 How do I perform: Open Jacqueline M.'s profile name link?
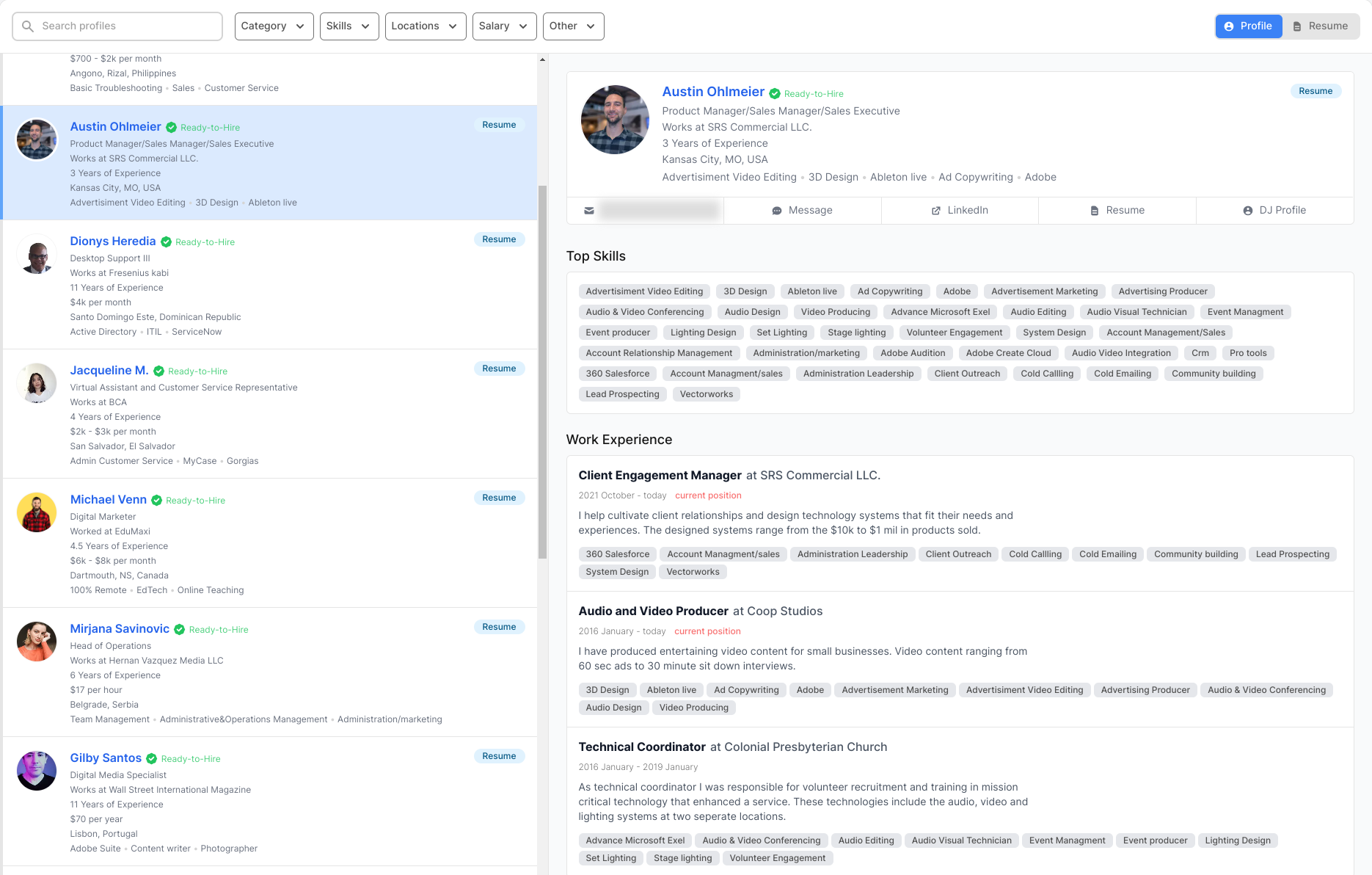point(109,371)
